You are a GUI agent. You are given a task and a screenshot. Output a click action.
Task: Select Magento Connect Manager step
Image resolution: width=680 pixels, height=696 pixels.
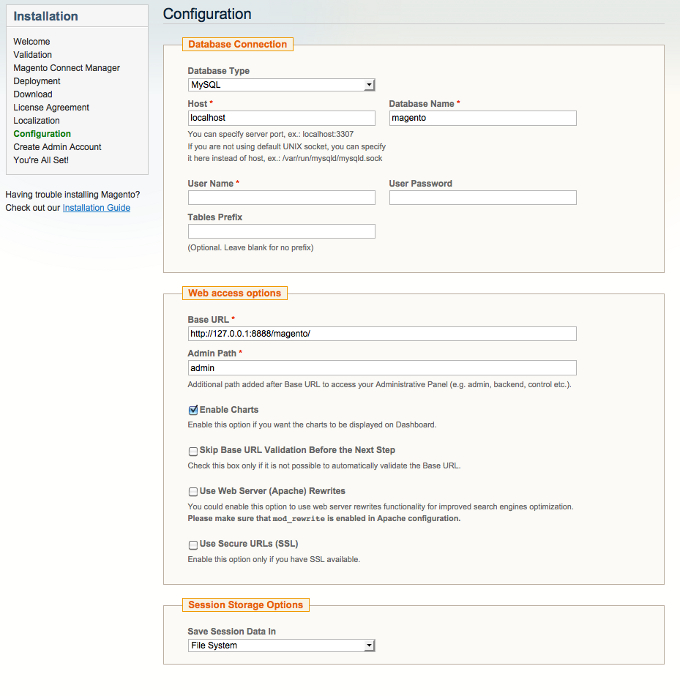pos(66,68)
